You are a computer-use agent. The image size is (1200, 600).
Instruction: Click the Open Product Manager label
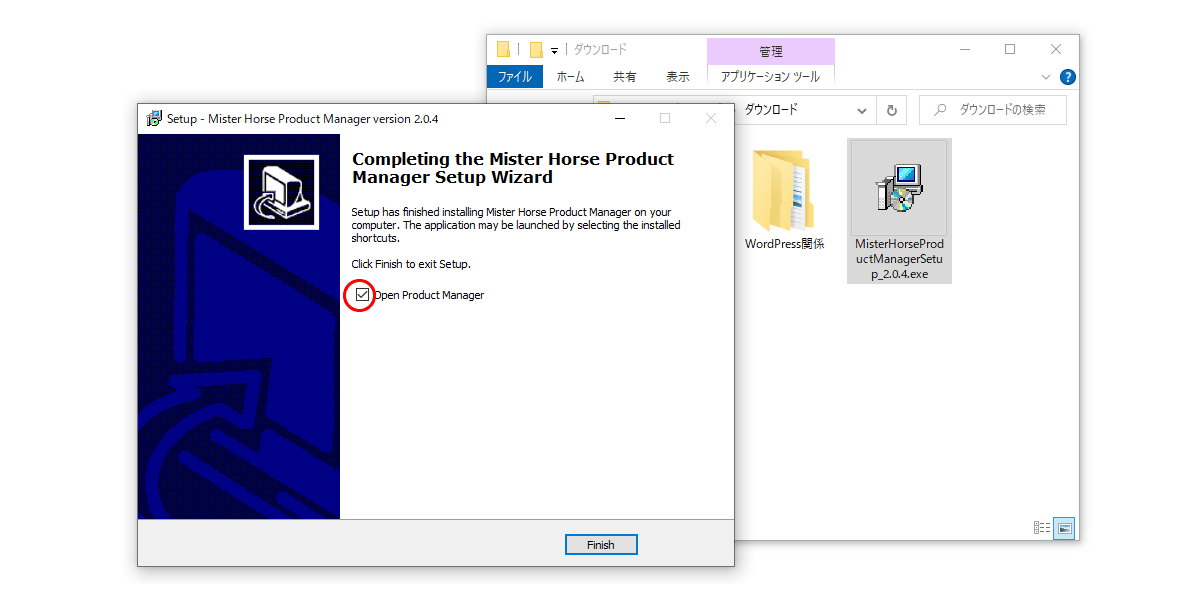coord(429,295)
